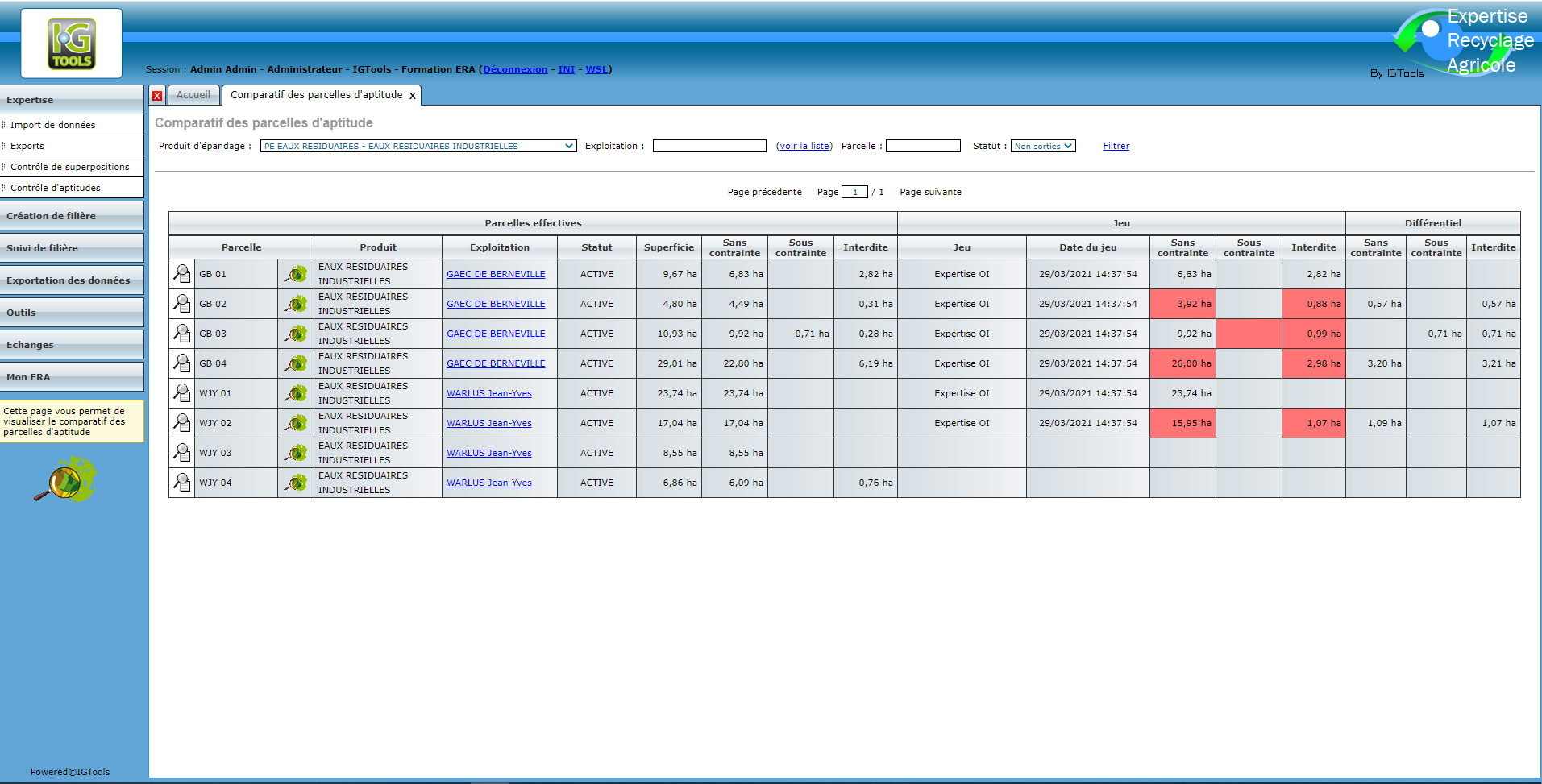The width and height of the screenshot is (1542, 784).
Task: Open the Statut dropdown
Action: (x=1042, y=146)
